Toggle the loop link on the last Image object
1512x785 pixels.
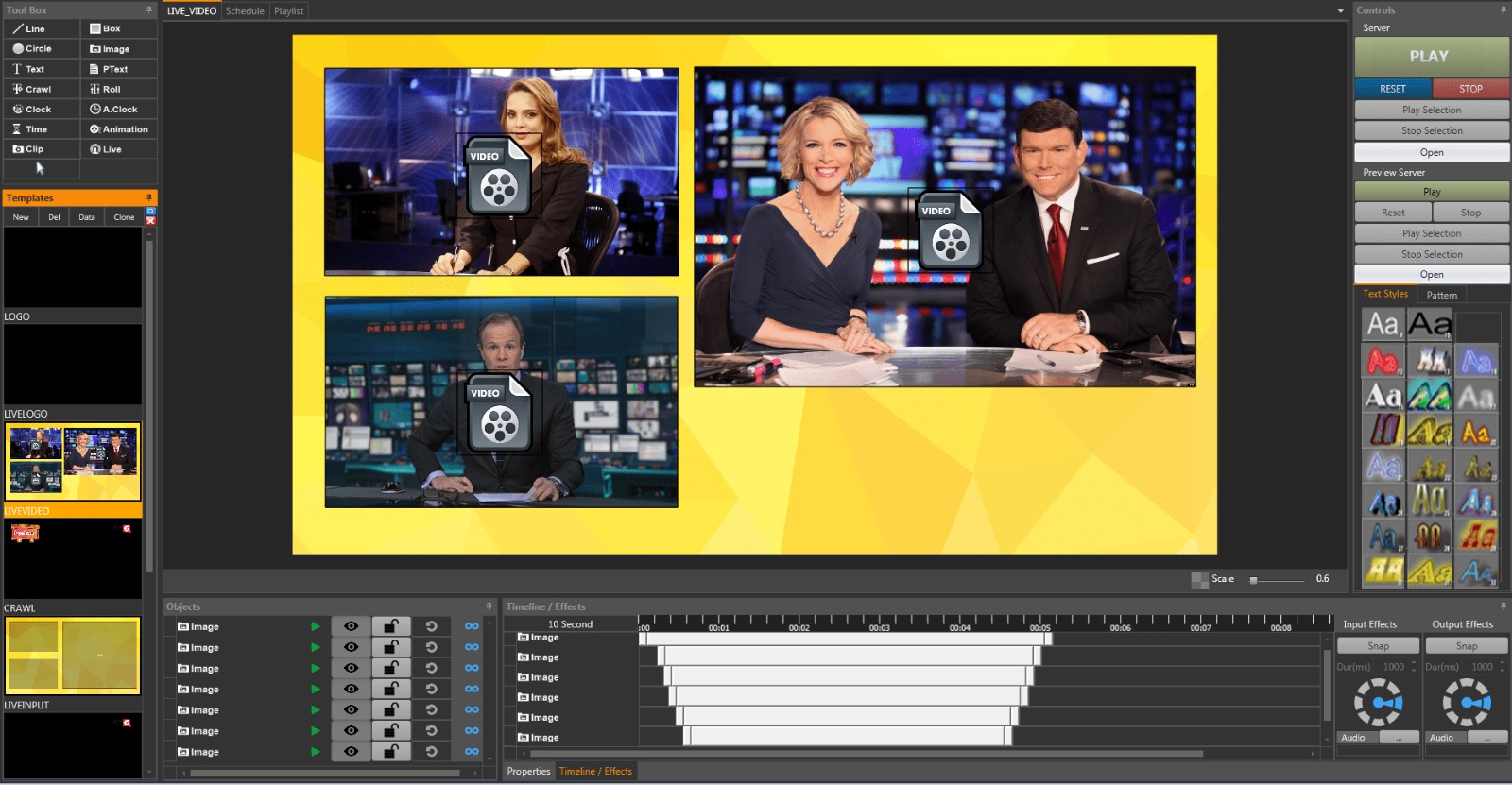[x=472, y=752]
